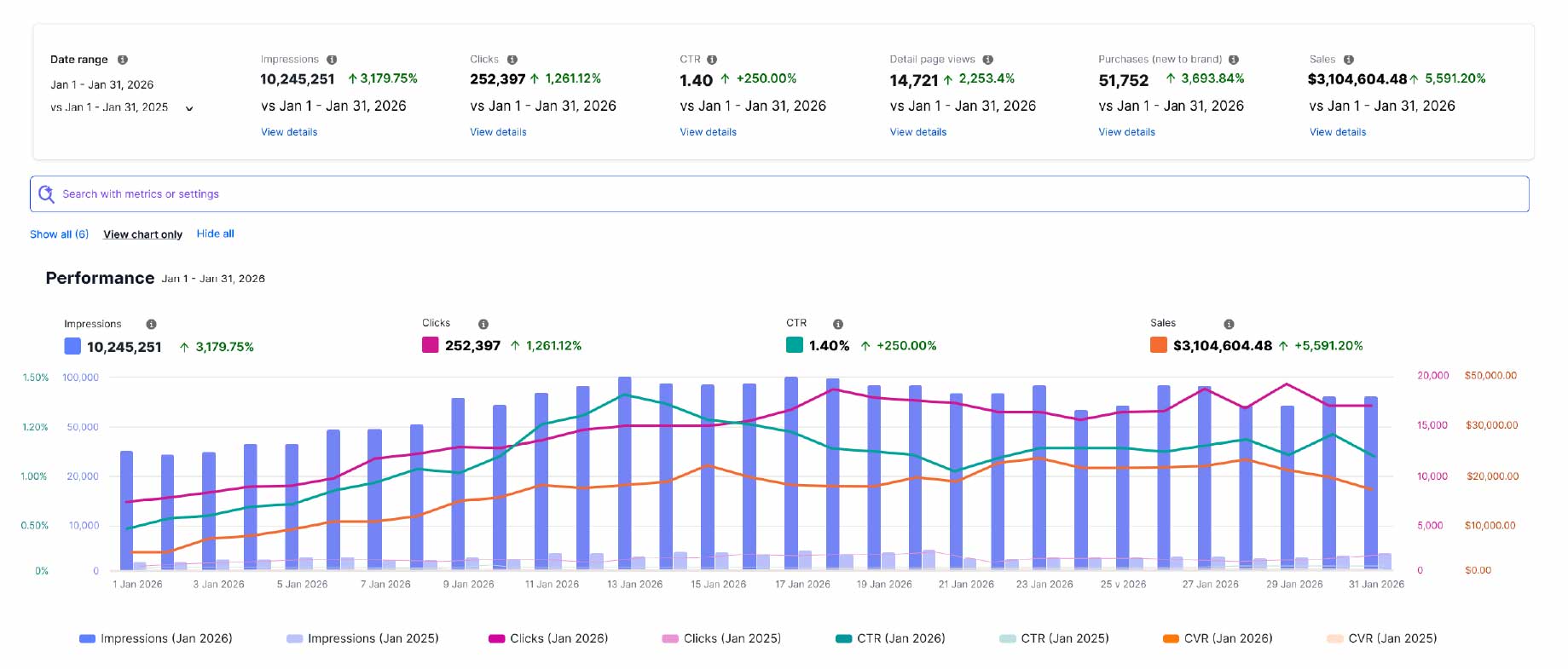Click the 252,397 clicks value in summary
Image resolution: width=1568 pixels, height=669 pixels.
pyautogui.click(x=498, y=79)
